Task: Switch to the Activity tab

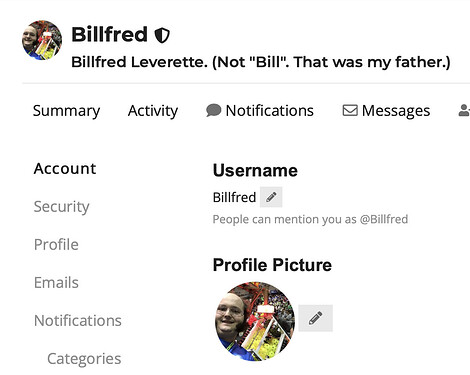Action: tap(153, 111)
